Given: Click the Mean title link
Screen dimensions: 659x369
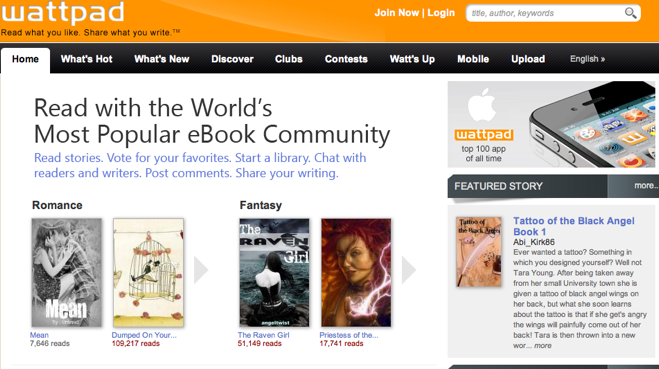Looking at the screenshot, I should point(39,335).
